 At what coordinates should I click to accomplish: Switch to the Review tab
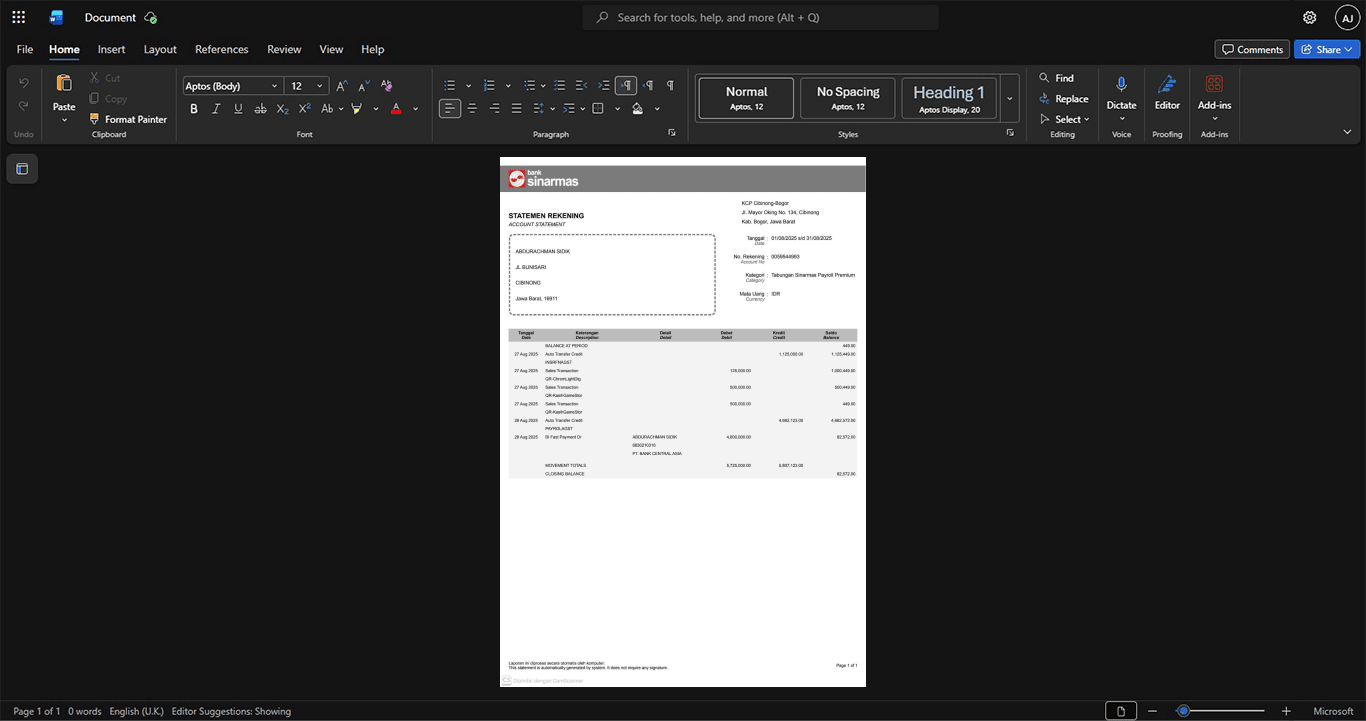(284, 49)
